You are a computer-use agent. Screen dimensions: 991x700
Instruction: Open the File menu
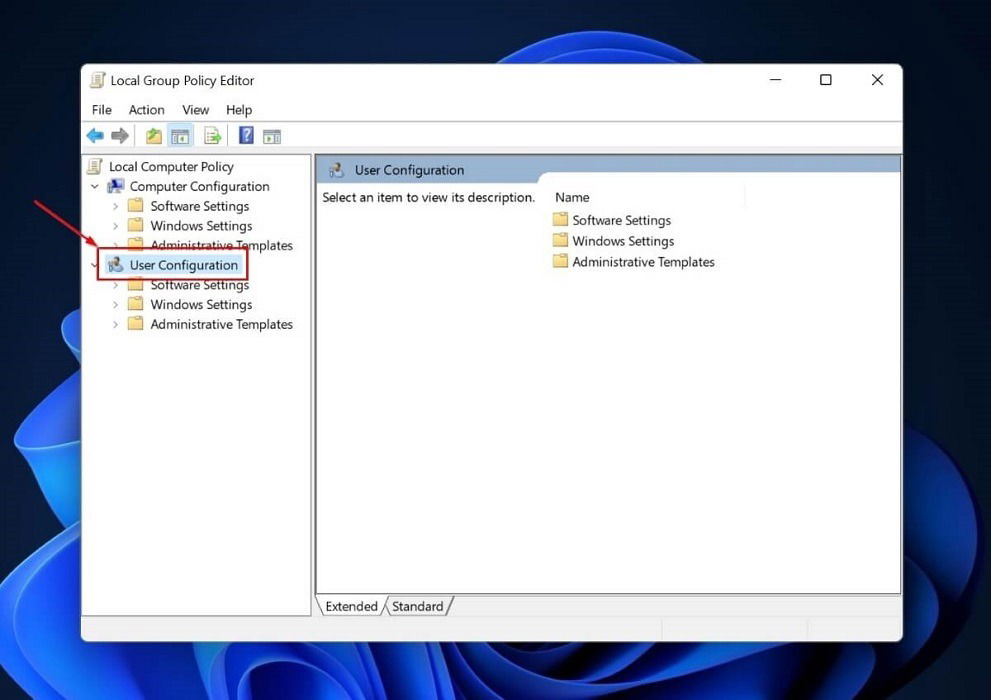click(x=101, y=110)
